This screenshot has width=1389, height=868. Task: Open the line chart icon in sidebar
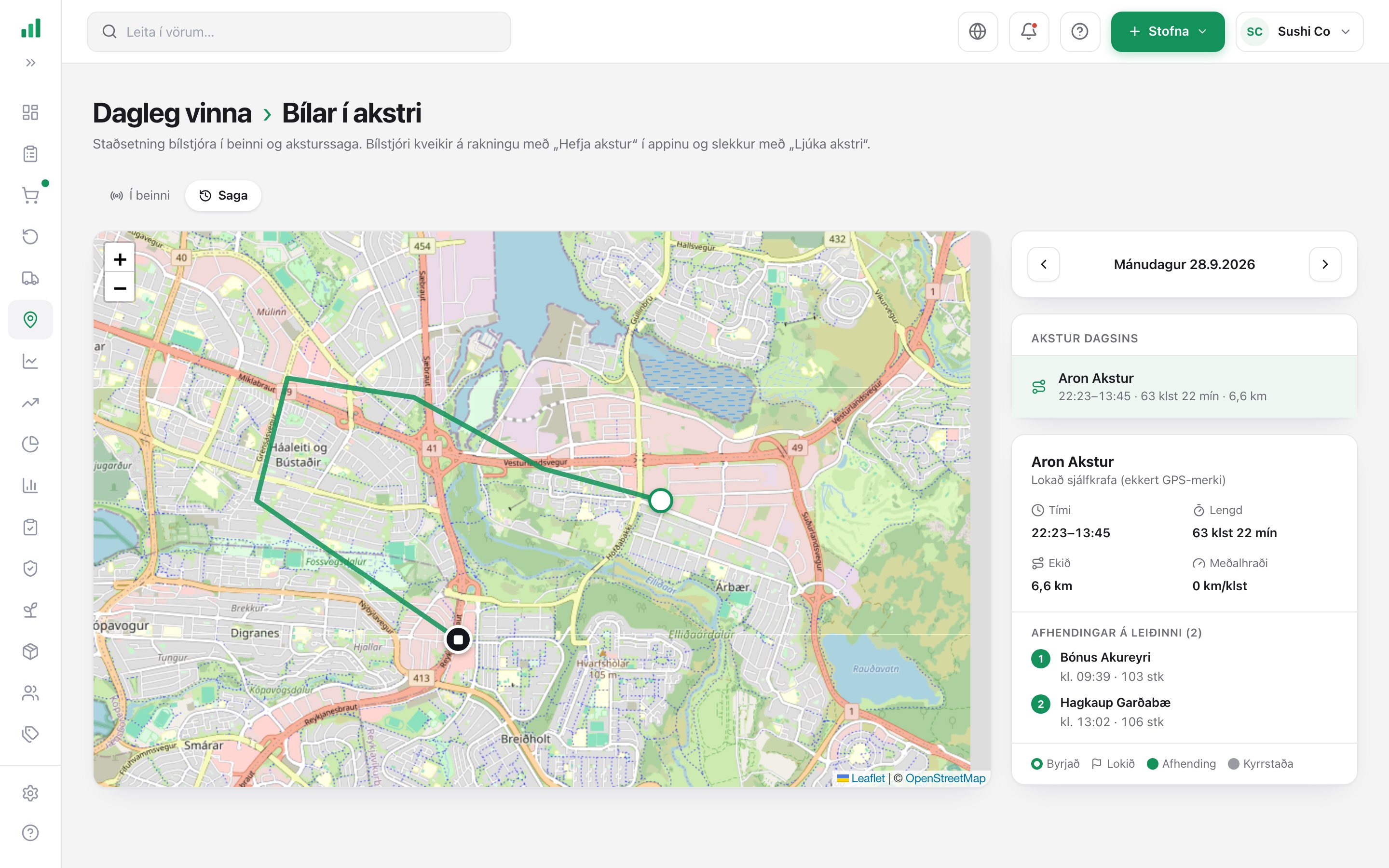pos(30,361)
